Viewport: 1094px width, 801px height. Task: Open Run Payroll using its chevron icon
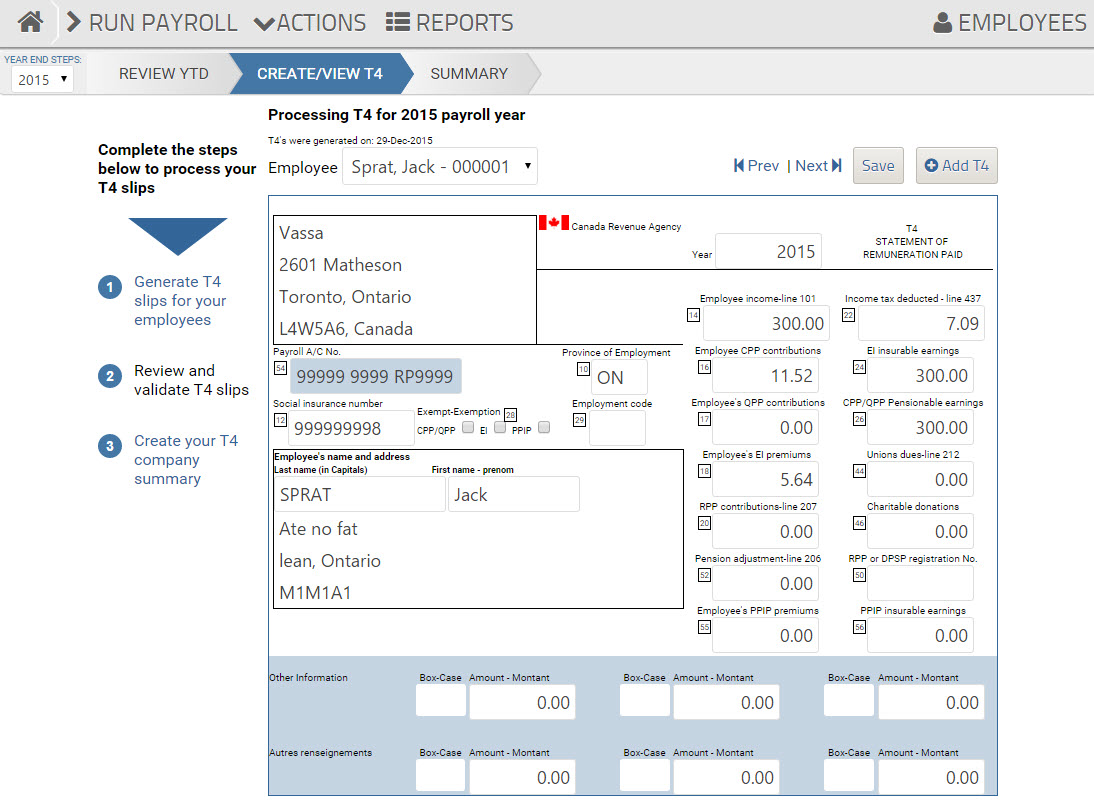(75, 22)
